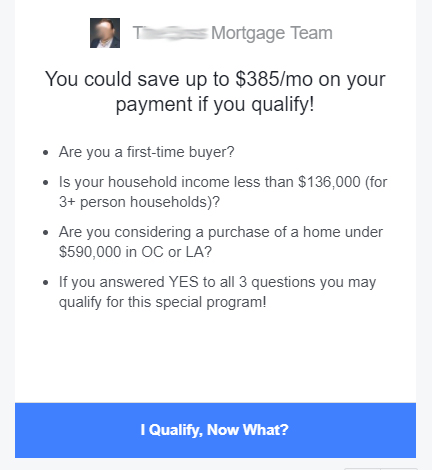The width and height of the screenshot is (432, 470).
Task: Click the bullet dot before household income question
Action: click(46, 183)
